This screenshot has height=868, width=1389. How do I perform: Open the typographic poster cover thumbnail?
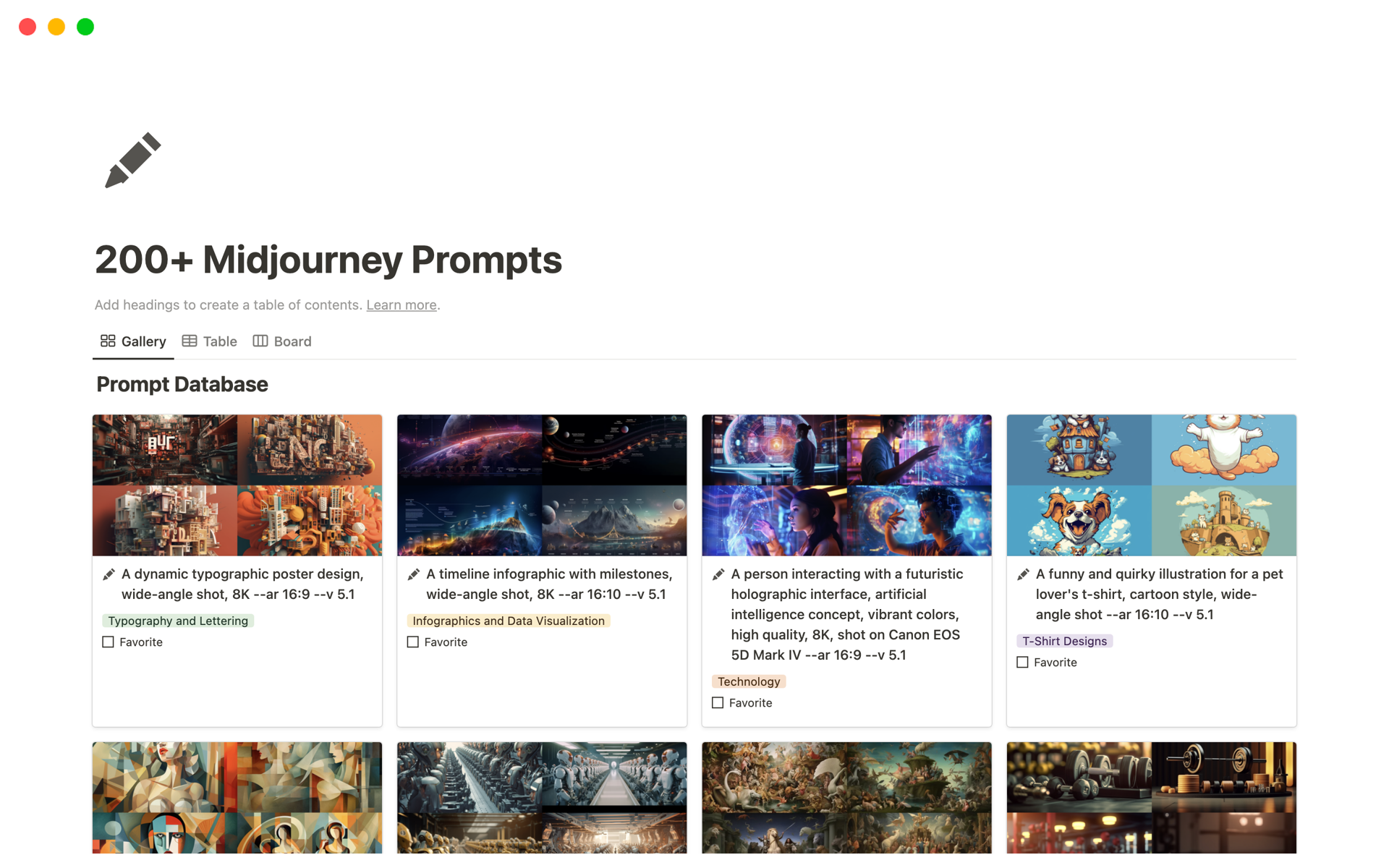click(237, 485)
